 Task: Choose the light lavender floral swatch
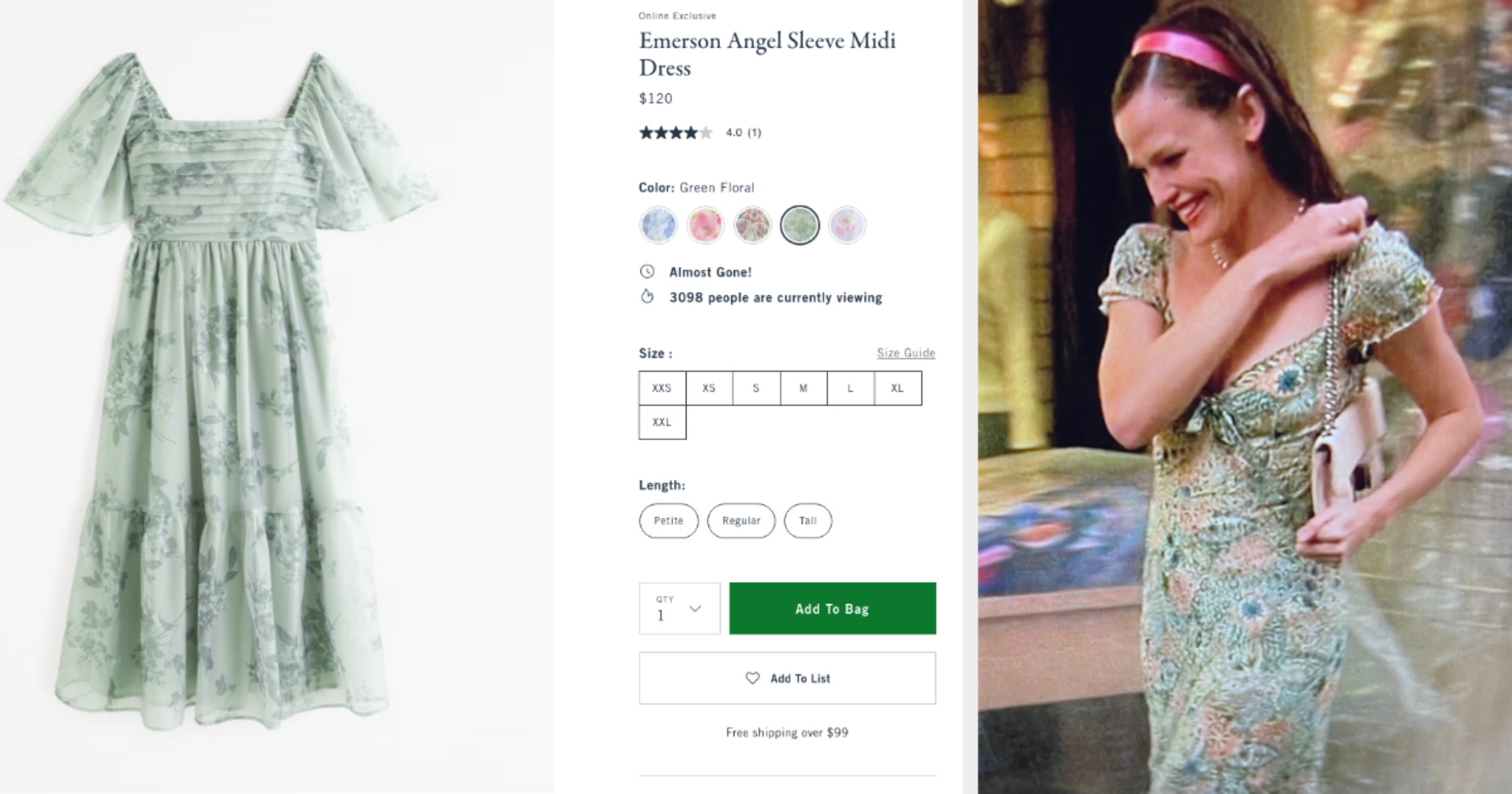point(847,225)
